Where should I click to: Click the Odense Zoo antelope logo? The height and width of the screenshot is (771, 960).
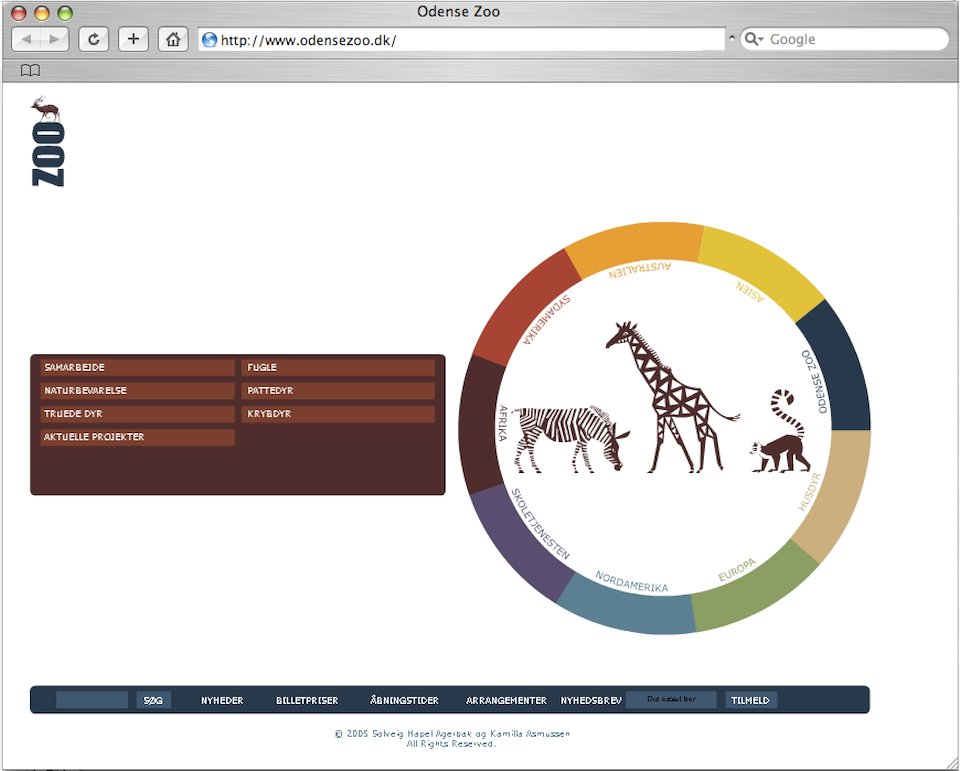pyautogui.click(x=47, y=141)
